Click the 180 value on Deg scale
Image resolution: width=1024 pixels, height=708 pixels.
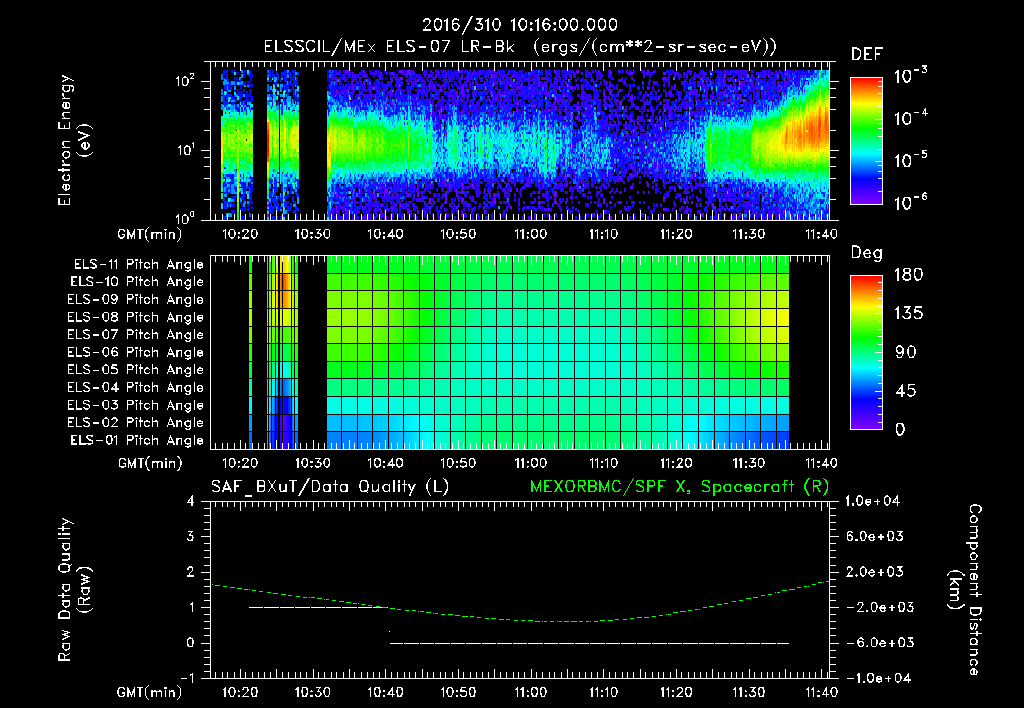(908, 275)
